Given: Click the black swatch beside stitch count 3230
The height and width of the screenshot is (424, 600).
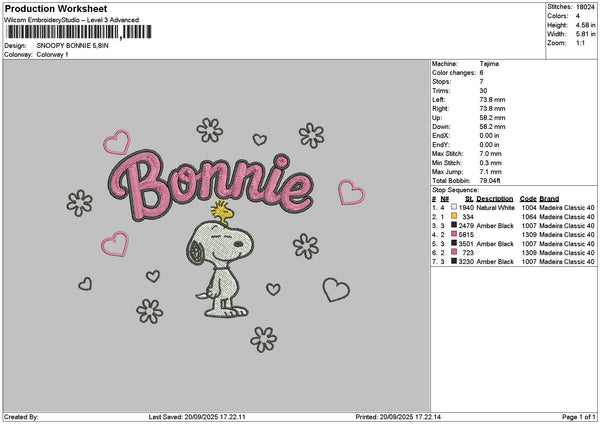Looking at the screenshot, I should pos(454,261).
